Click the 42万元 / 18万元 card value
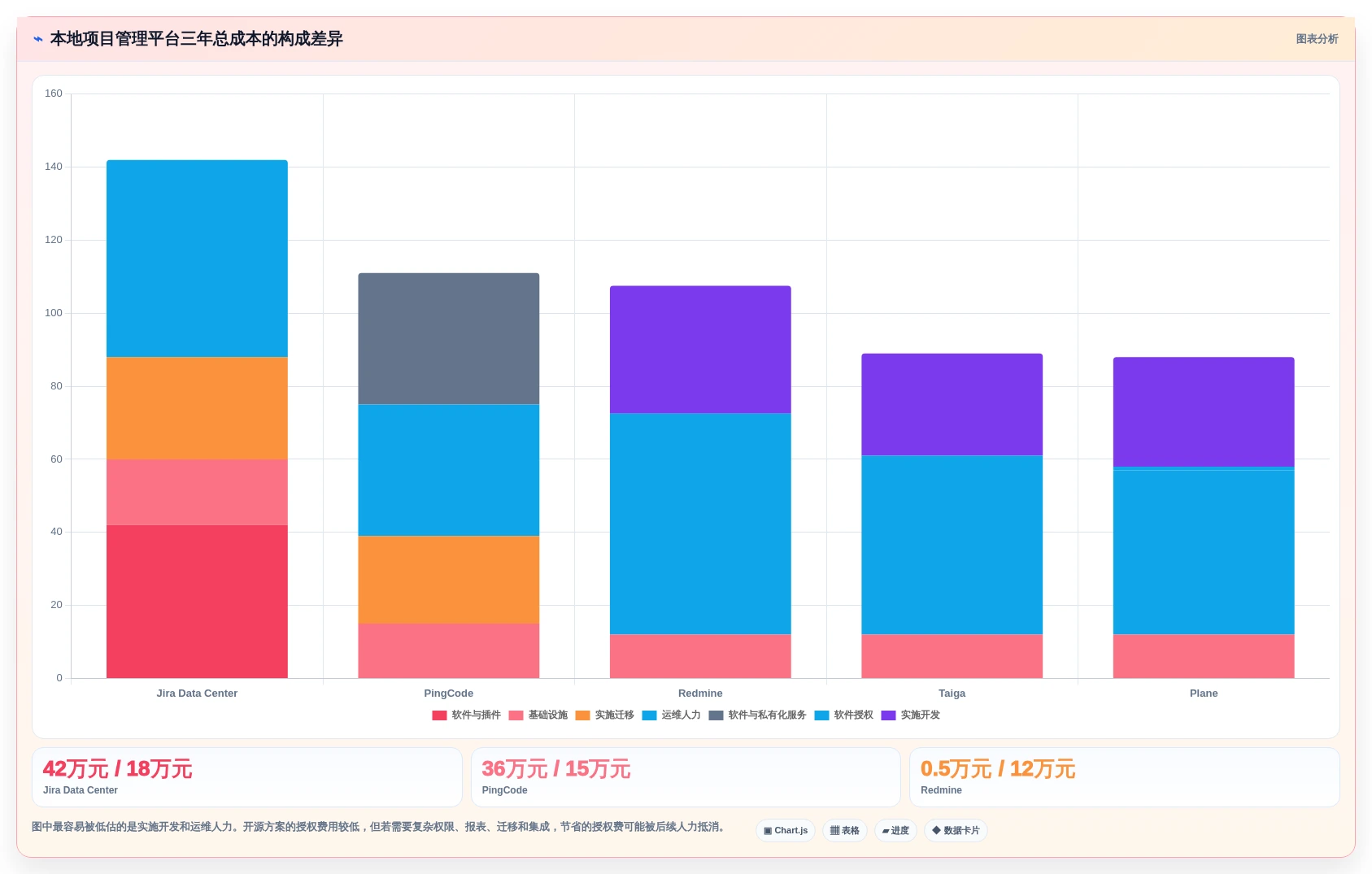This screenshot has height=874, width=1372. pyautogui.click(x=117, y=769)
